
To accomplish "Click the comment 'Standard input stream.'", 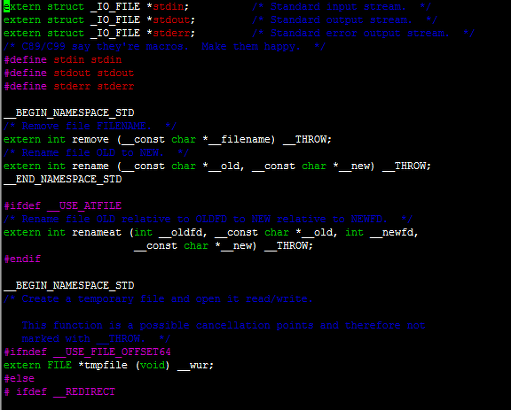I will tap(337, 7).
